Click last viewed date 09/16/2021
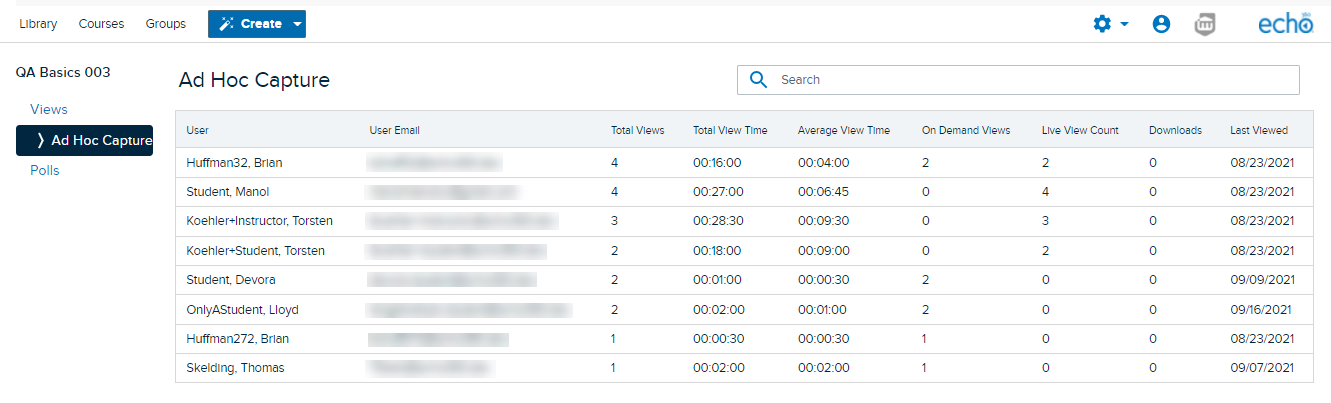Image resolution: width=1331 pixels, height=403 pixels. [x=1260, y=309]
